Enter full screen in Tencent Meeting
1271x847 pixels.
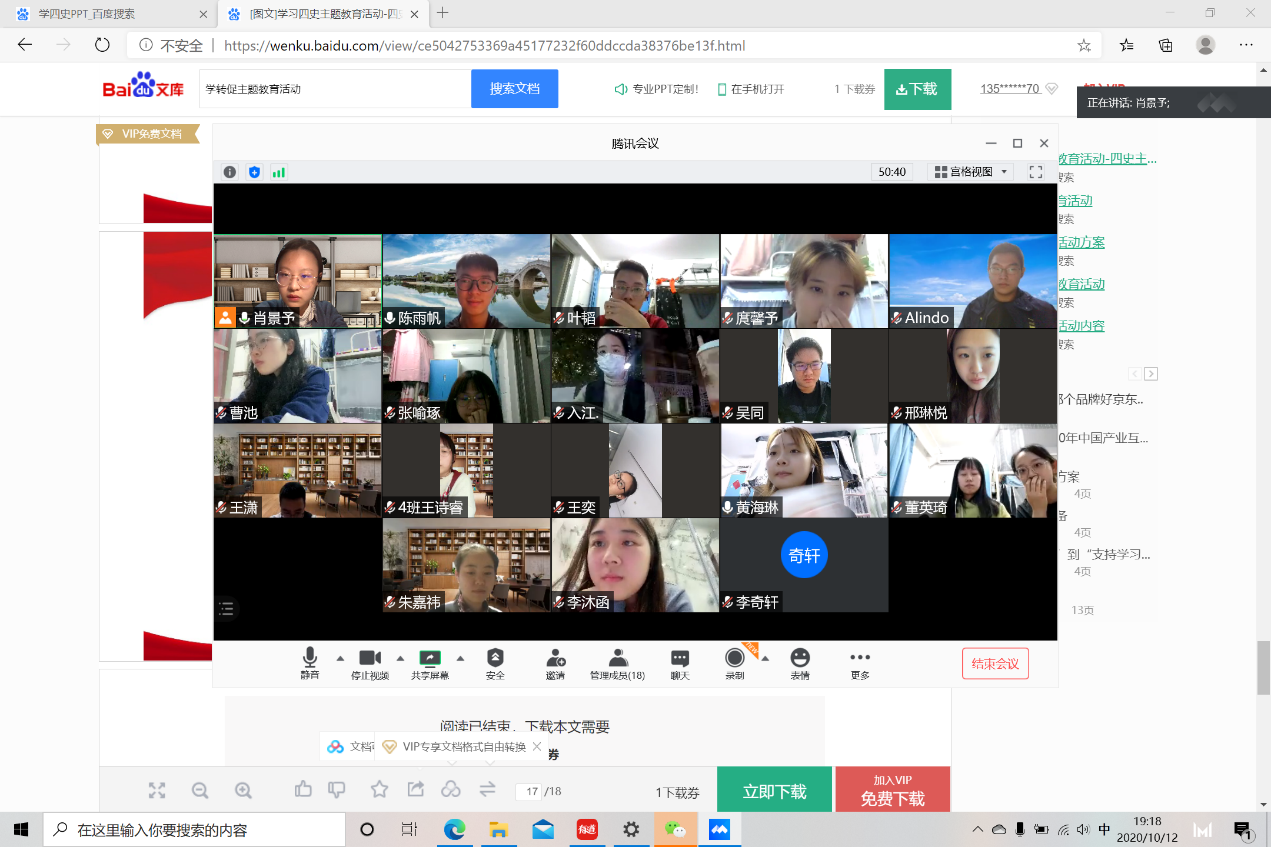(1036, 172)
